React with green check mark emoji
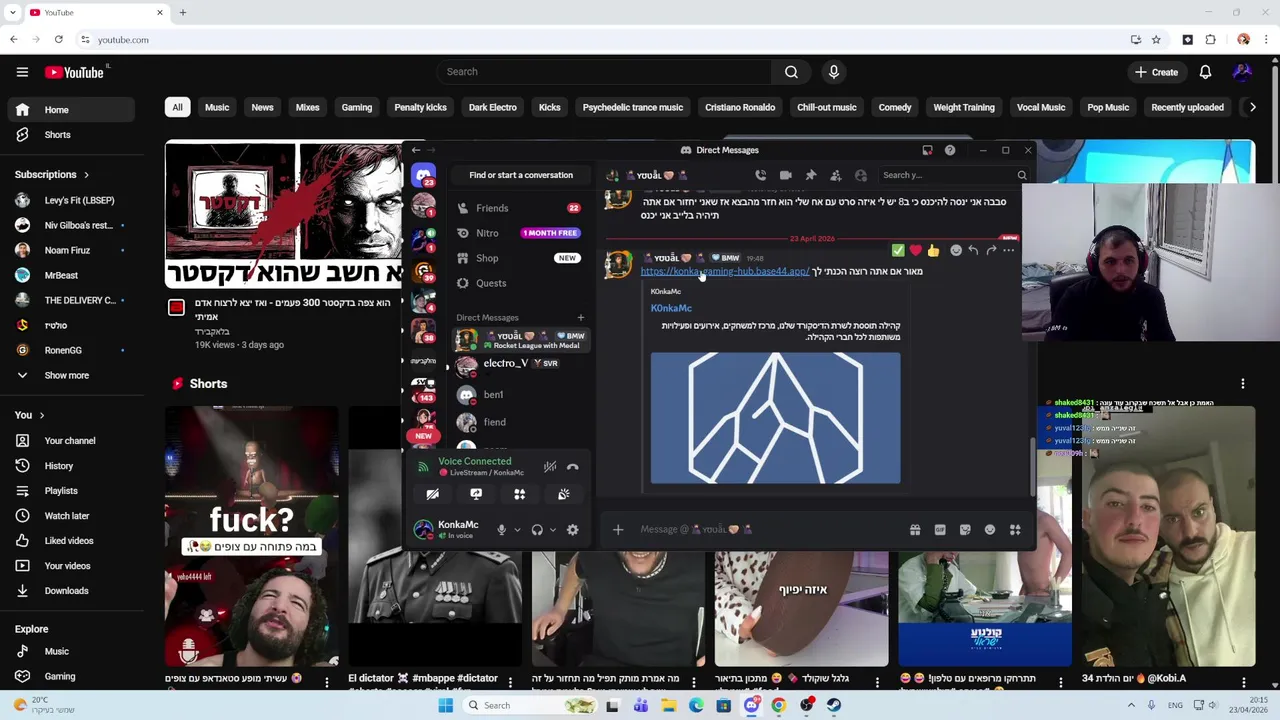This screenshot has width=1280, height=720. click(x=898, y=251)
